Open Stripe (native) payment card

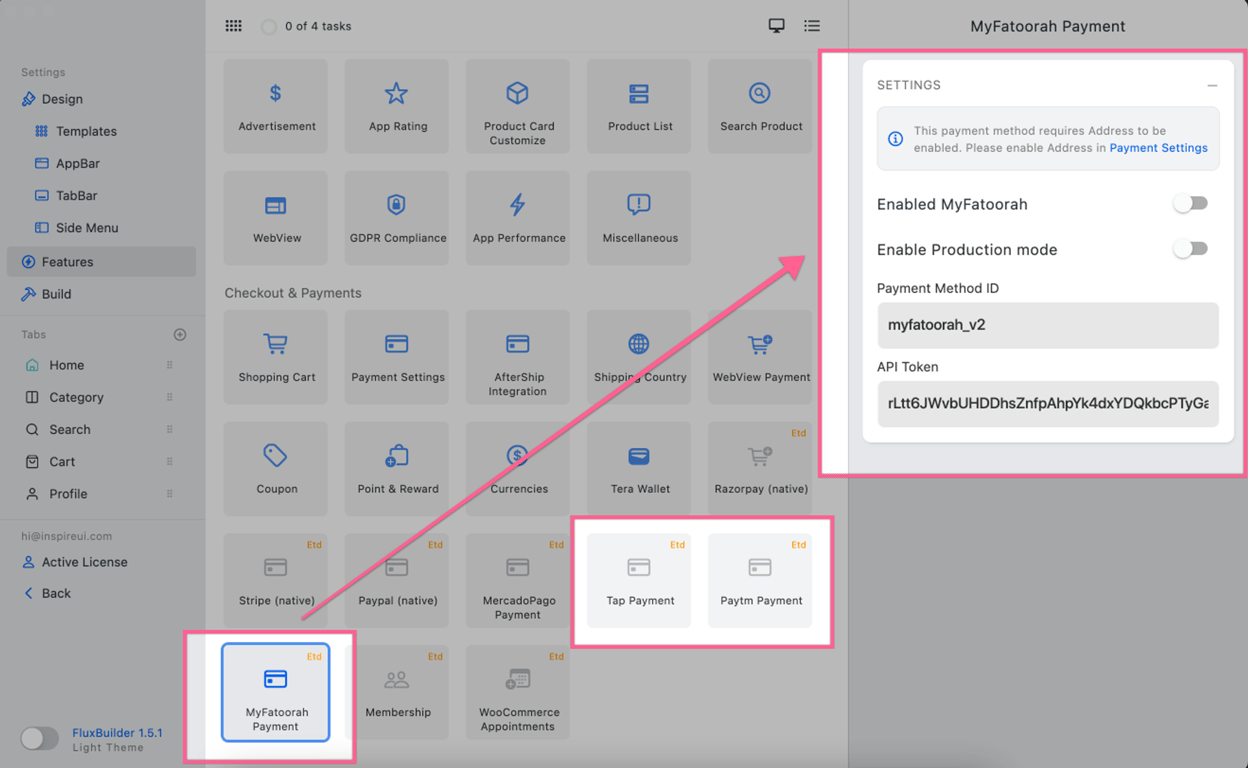(x=276, y=581)
